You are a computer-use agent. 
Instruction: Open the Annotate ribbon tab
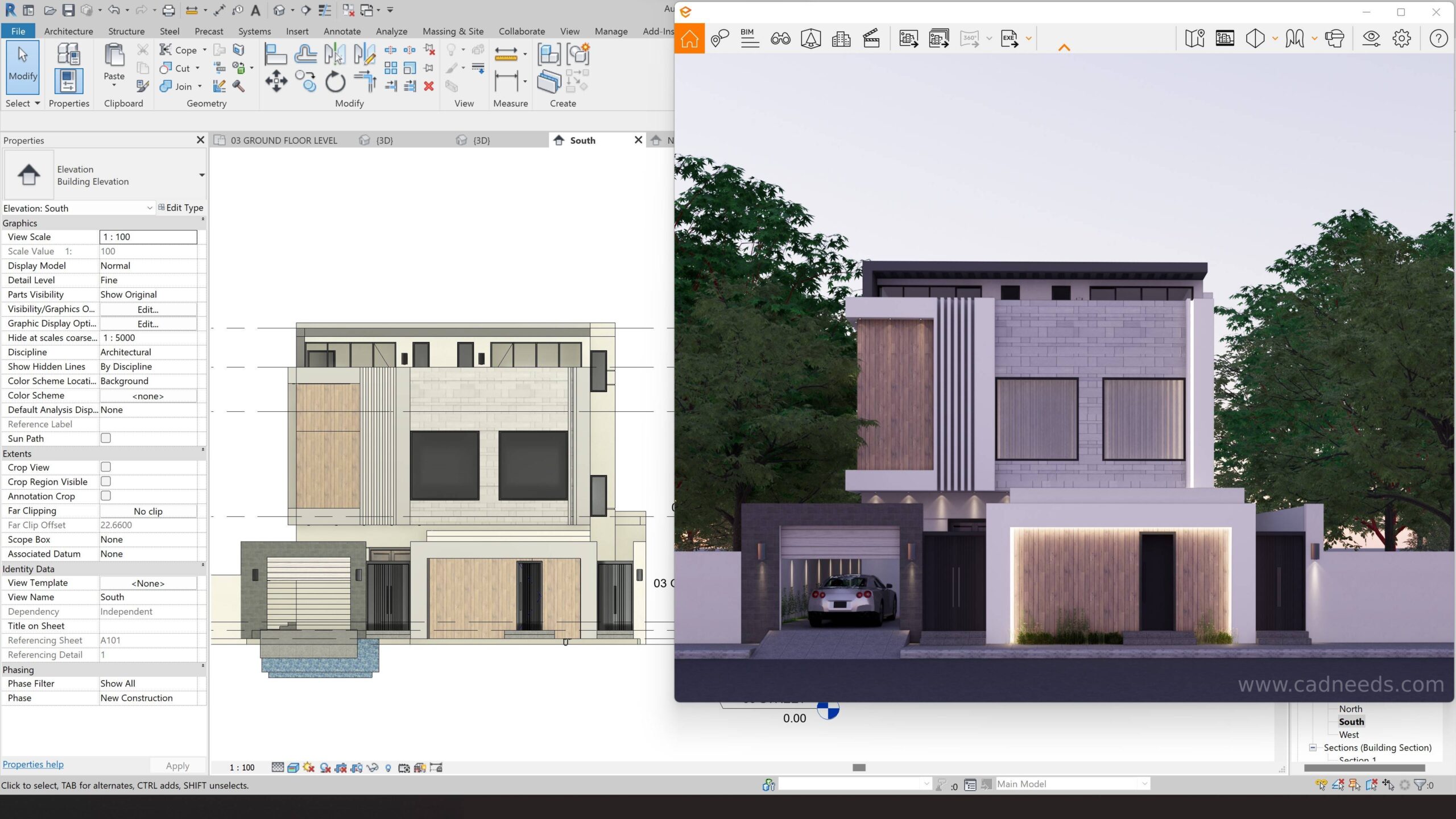[x=342, y=31]
